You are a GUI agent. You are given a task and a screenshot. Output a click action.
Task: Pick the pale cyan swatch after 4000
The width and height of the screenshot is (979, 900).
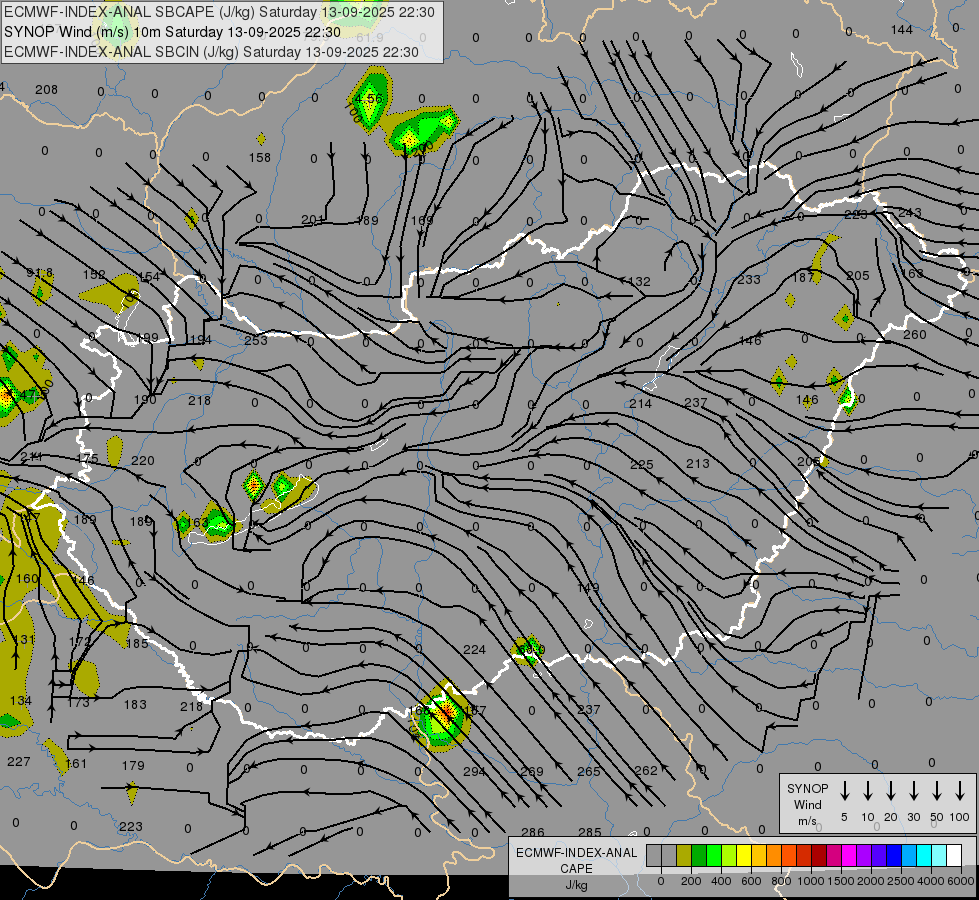click(938, 856)
